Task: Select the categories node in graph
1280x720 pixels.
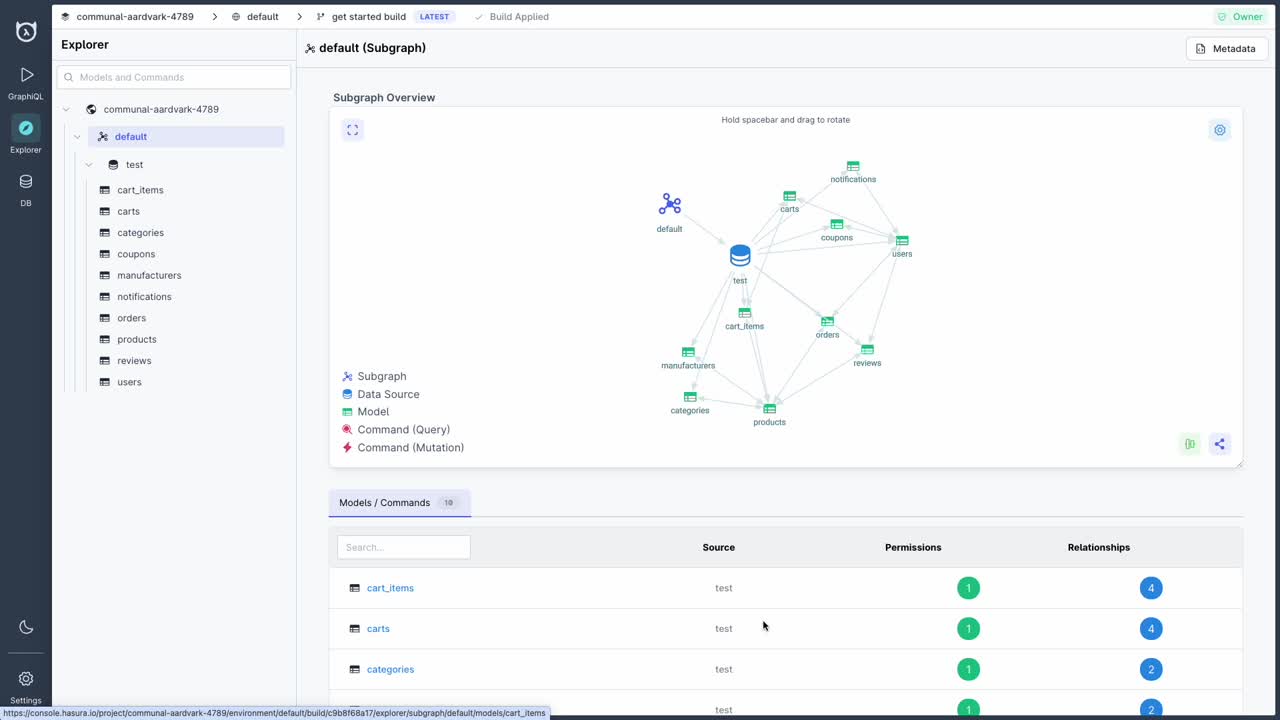Action: click(x=690, y=397)
